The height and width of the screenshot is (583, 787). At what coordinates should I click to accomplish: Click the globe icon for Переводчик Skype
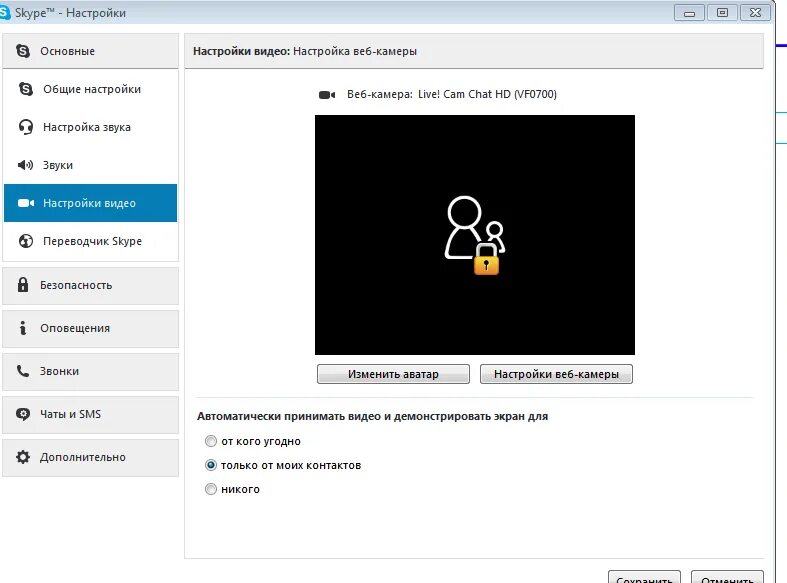point(26,241)
